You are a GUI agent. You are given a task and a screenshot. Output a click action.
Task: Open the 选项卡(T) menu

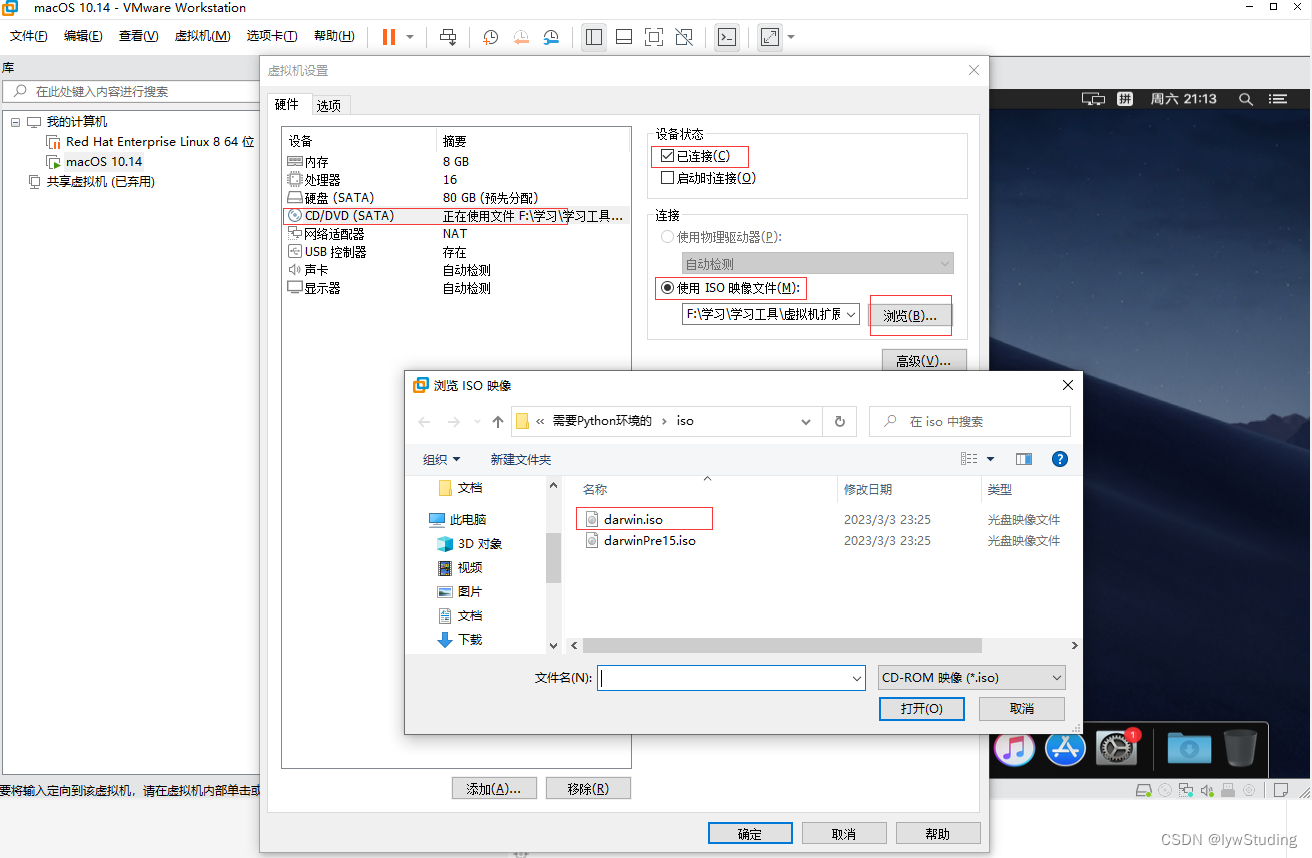point(272,36)
